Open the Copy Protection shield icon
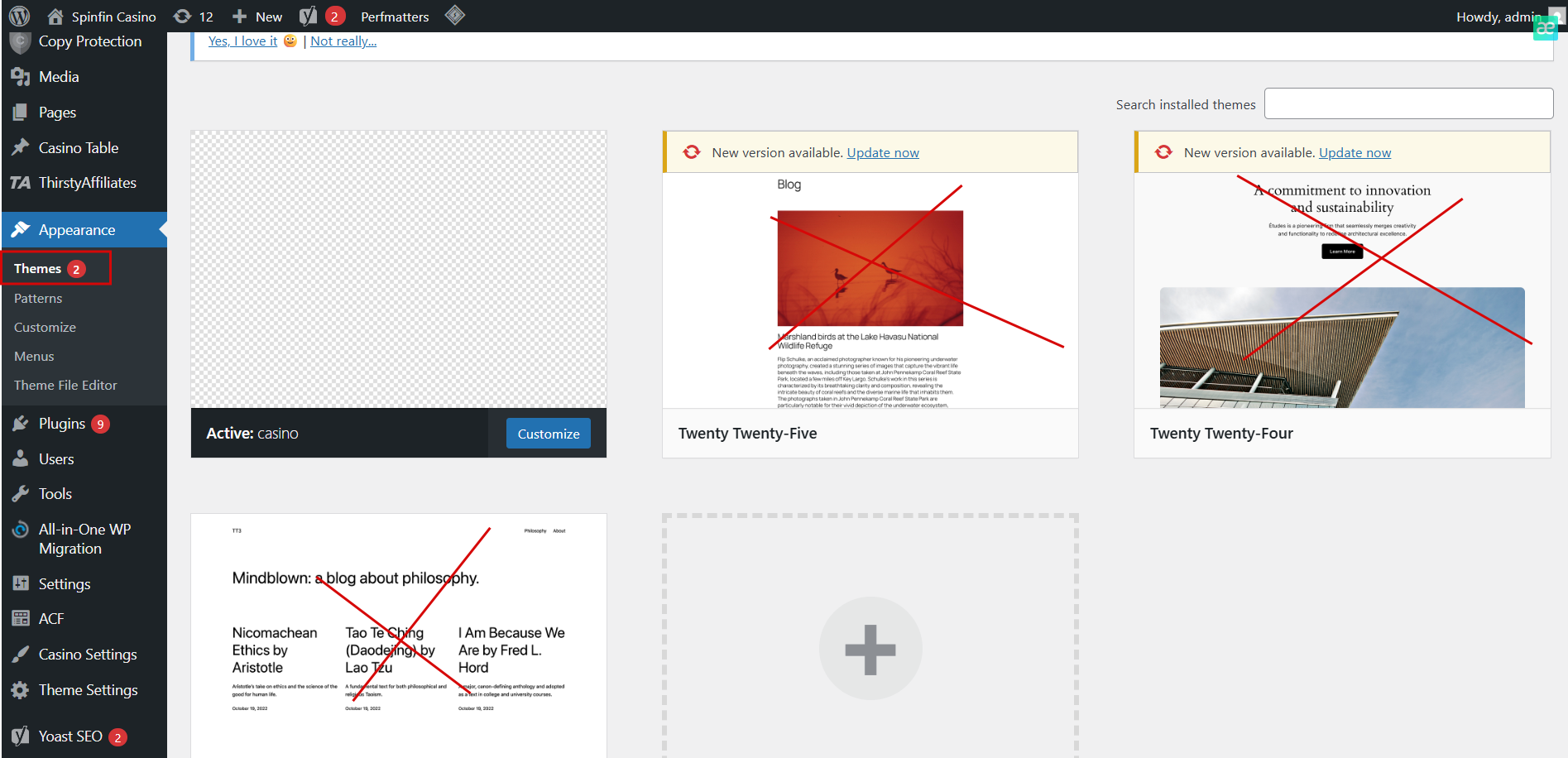The height and width of the screenshot is (758, 1568). pos(21,41)
